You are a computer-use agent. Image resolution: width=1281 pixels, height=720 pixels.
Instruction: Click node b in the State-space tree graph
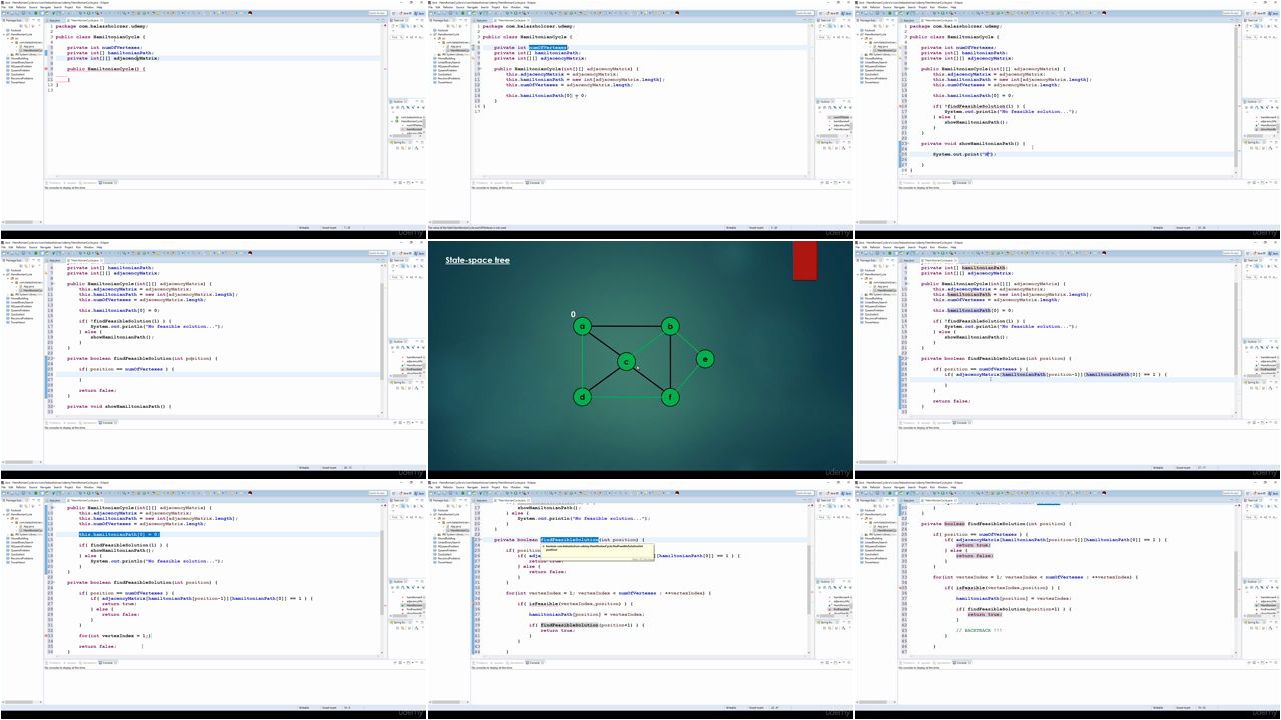click(x=670, y=326)
